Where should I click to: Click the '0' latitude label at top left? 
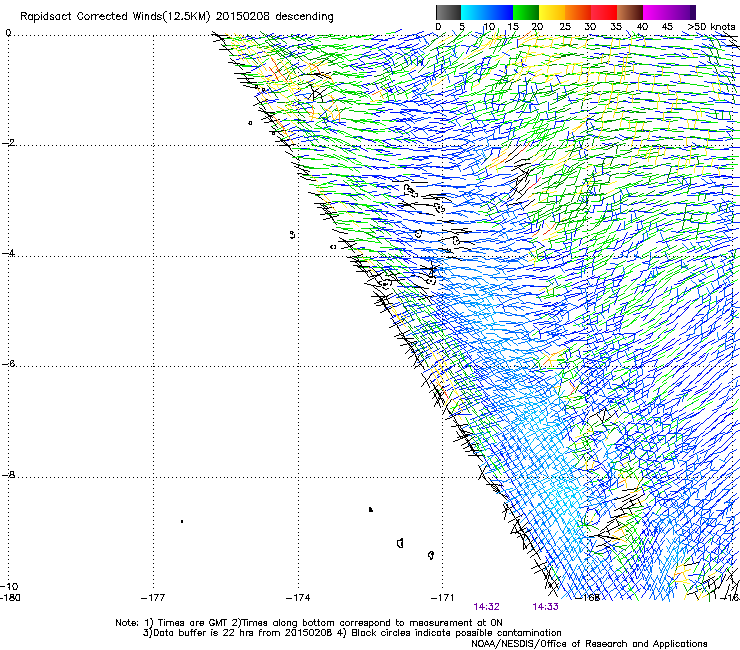8,33
